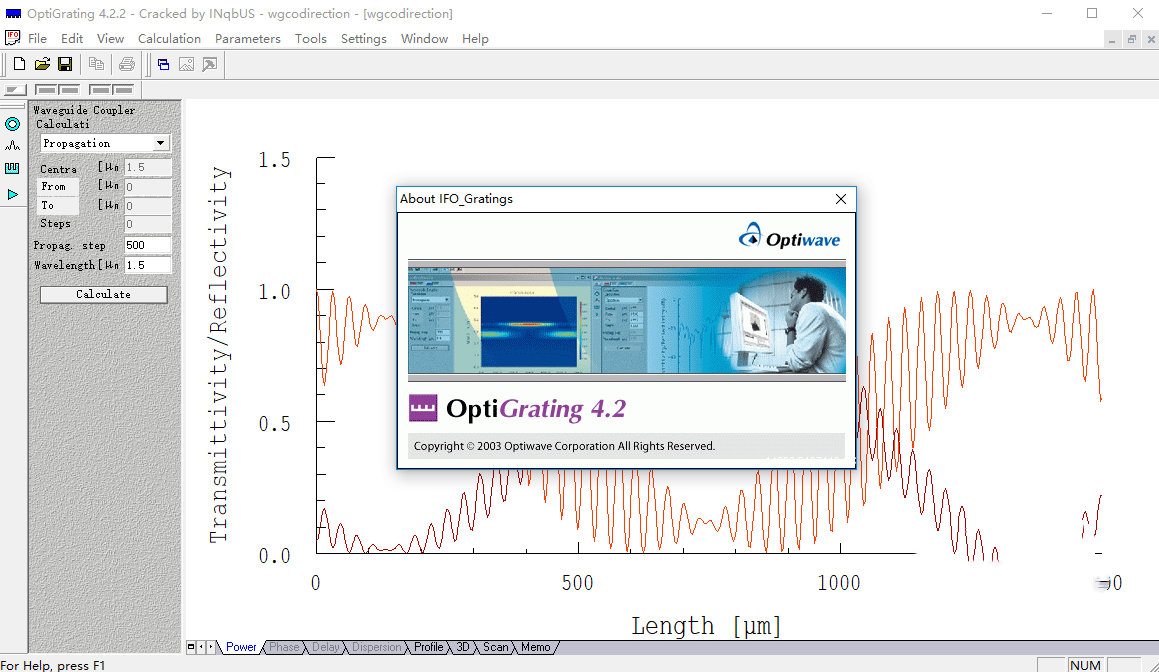Click the Steps value field
The height and width of the screenshot is (672, 1159).
147,224
